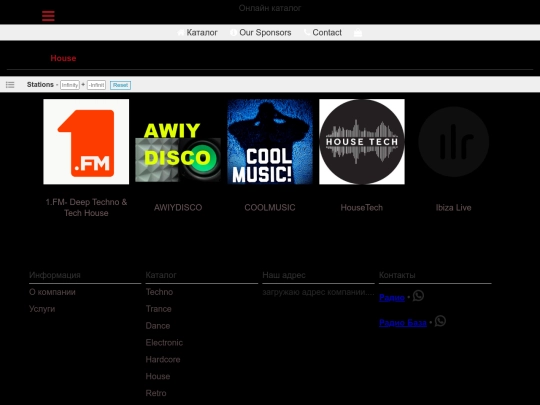Open House in footer catalog

click(158, 376)
